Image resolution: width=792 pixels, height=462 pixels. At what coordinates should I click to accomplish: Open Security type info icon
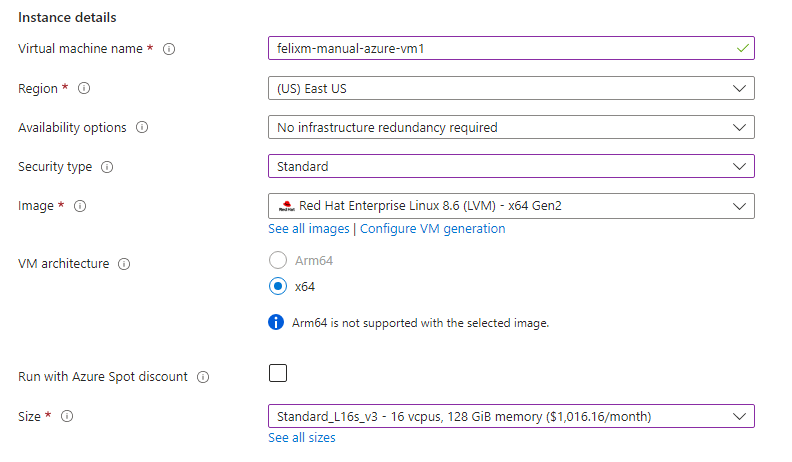[x=107, y=167]
